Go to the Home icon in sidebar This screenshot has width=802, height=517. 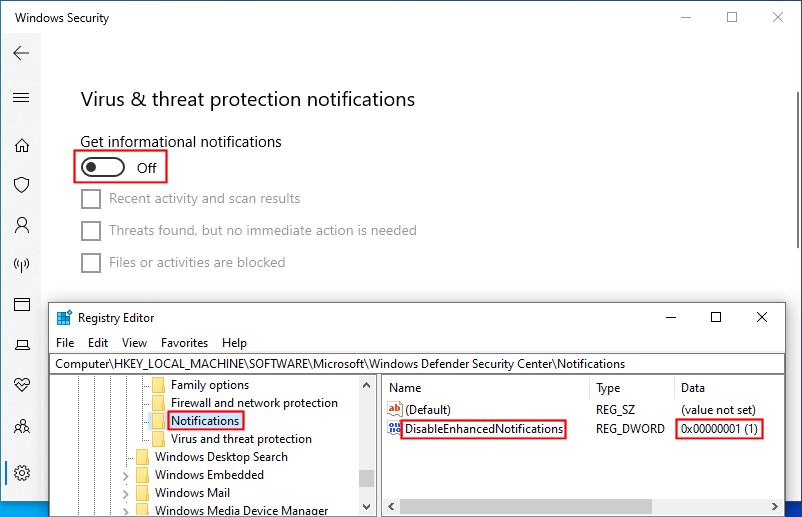coord(21,146)
